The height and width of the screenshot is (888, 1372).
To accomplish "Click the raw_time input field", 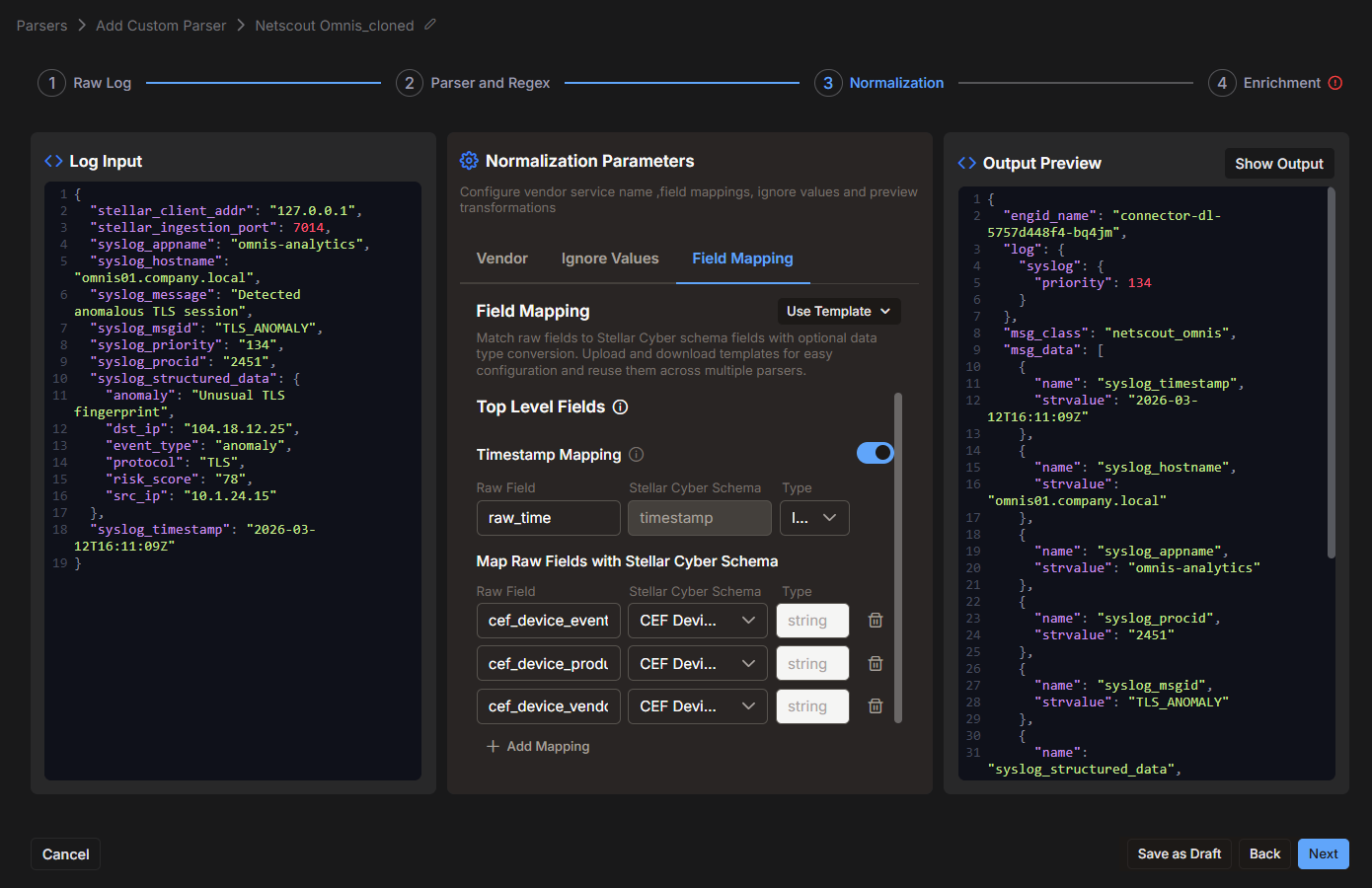I will click(x=548, y=518).
